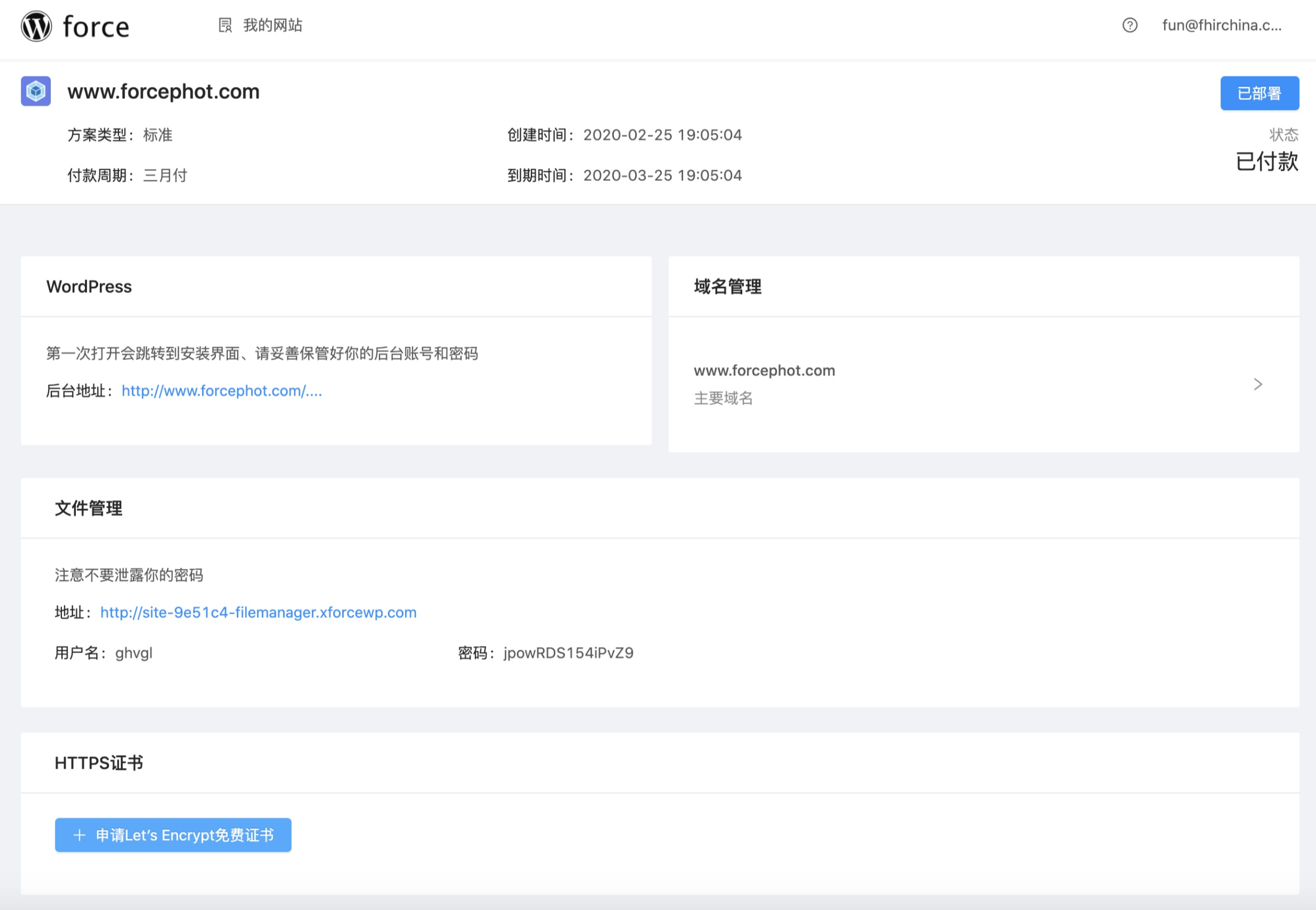Select the www.forcephot.com primary domain entry
The image size is (1316, 910).
click(x=763, y=371)
